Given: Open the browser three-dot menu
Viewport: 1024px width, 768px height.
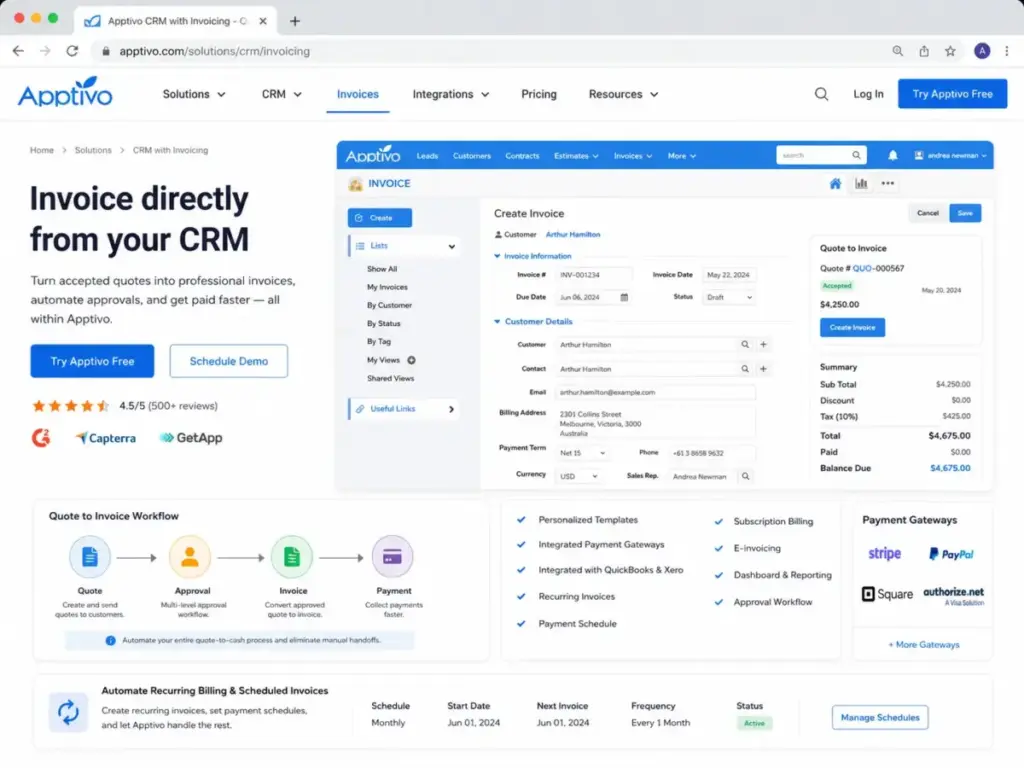Looking at the screenshot, I should 1006,51.
